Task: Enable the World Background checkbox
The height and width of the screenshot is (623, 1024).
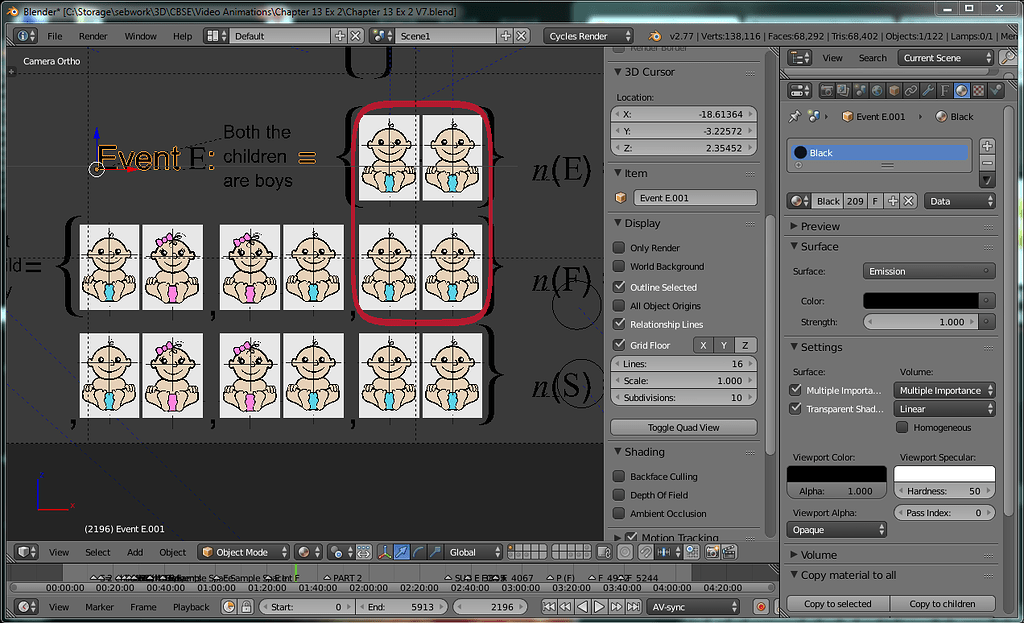Action: click(619, 266)
